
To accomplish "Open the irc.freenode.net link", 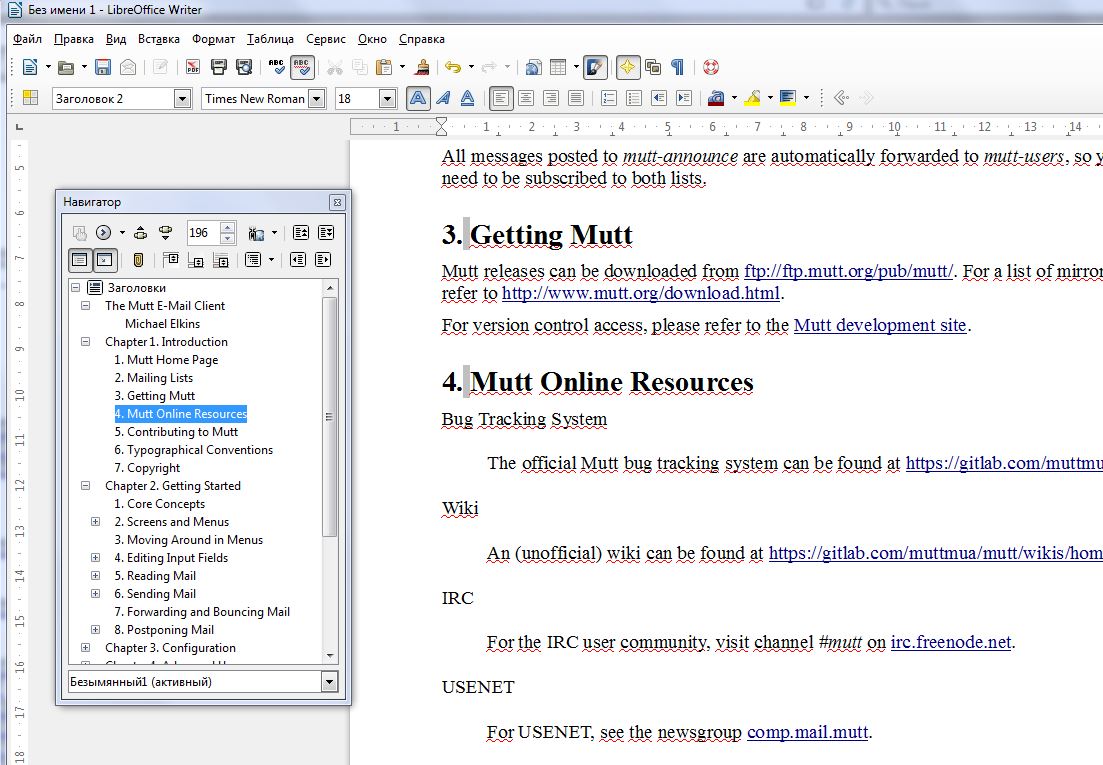I will pyautogui.click(x=951, y=643).
